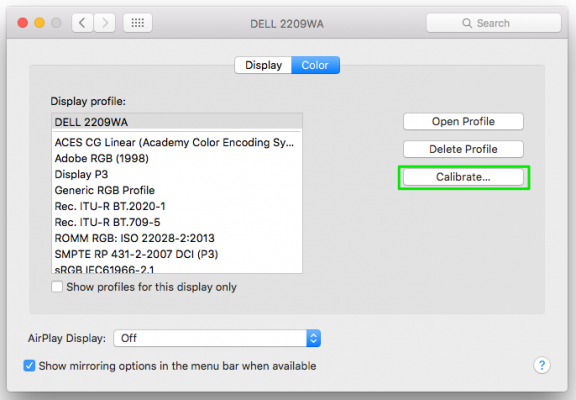Viewport: 576px width, 400px height.
Task: Switch to the Display tab
Action: tap(263, 65)
